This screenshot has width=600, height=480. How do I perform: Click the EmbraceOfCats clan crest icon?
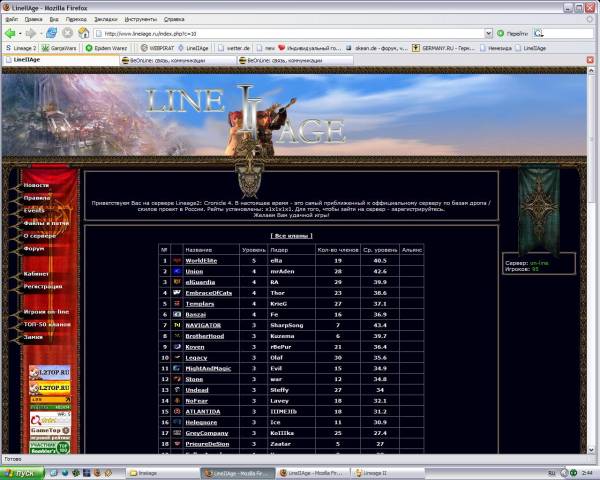177,293
